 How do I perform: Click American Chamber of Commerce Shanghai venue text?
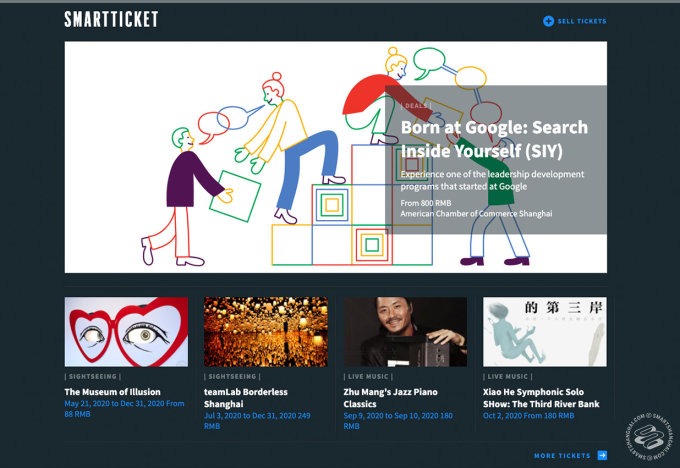[x=475, y=213]
